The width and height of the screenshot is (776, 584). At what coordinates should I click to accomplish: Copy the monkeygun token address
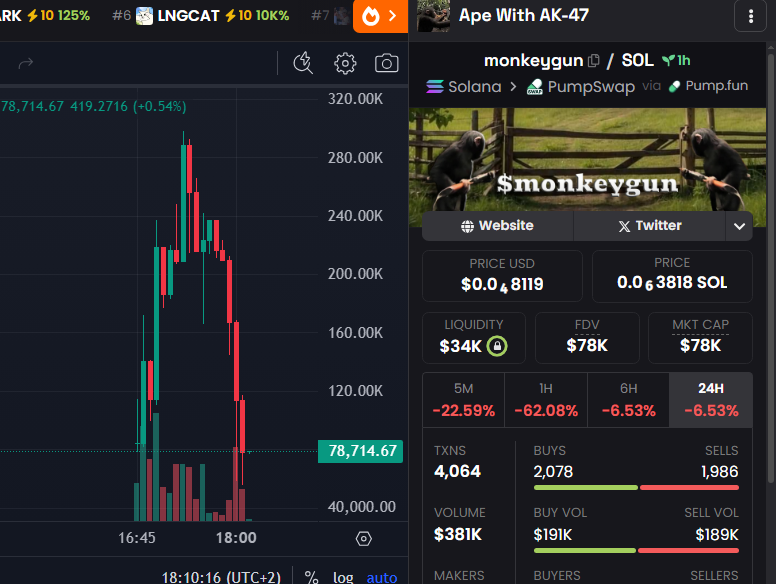pos(594,61)
